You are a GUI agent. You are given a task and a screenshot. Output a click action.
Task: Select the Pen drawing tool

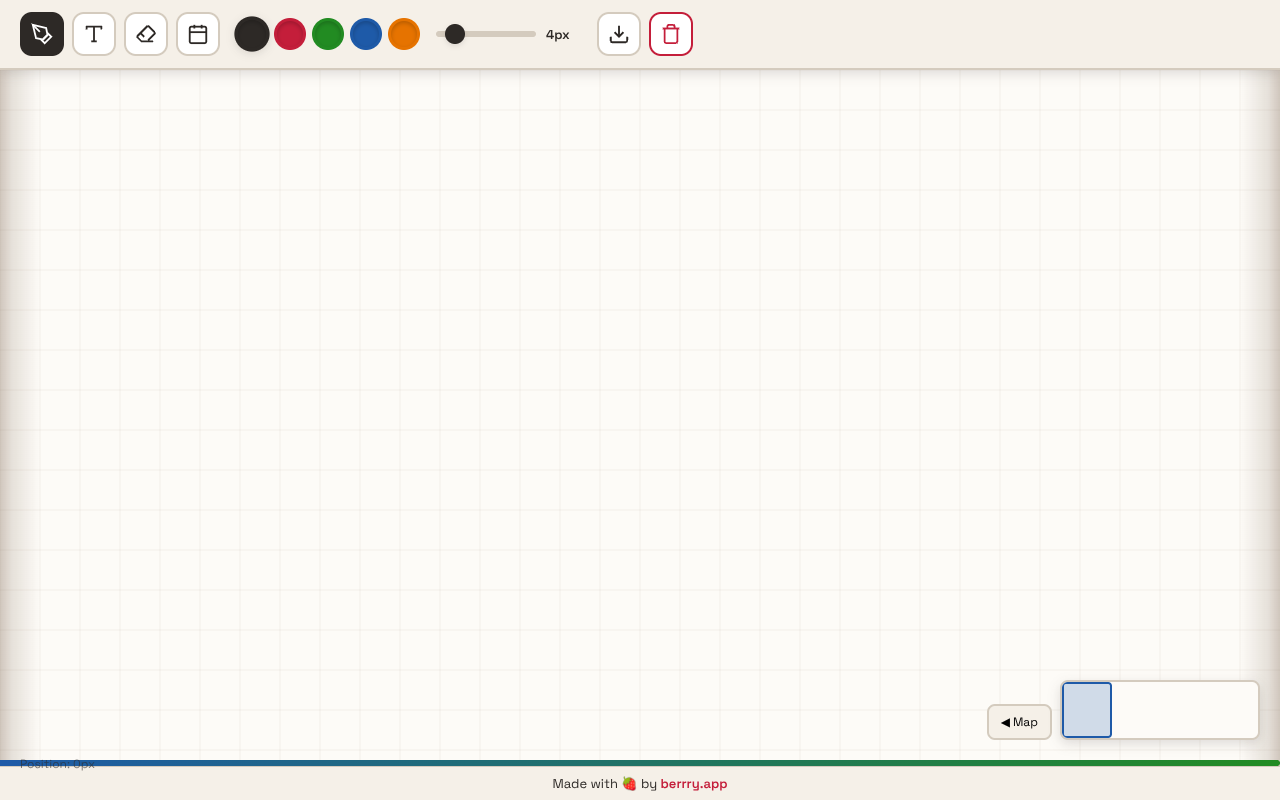click(x=42, y=34)
